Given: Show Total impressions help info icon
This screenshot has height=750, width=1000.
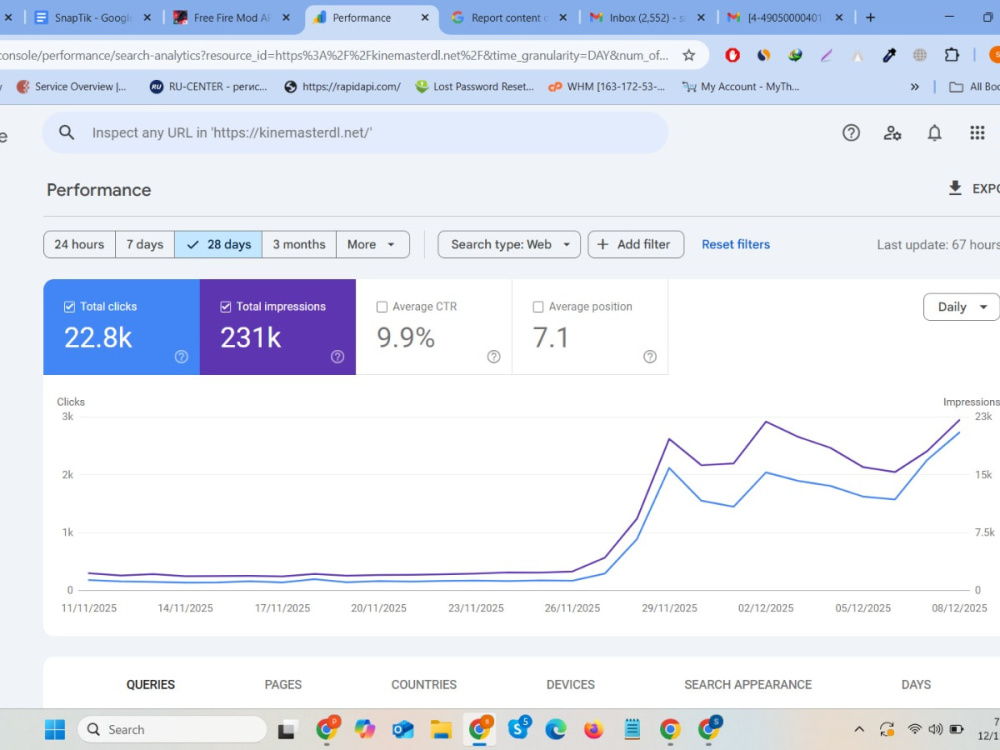Looking at the screenshot, I should point(337,357).
